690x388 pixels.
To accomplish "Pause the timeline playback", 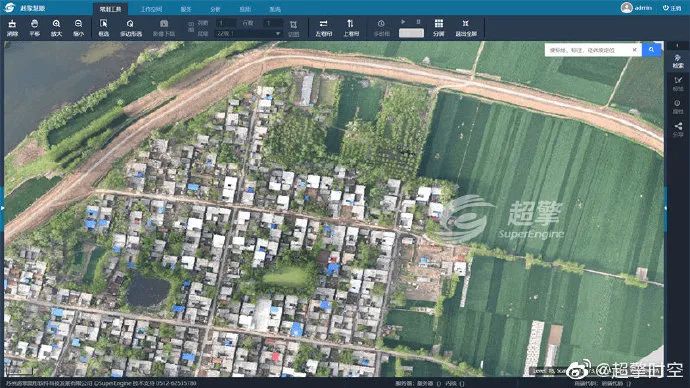I will pyautogui.click(x=418, y=22).
